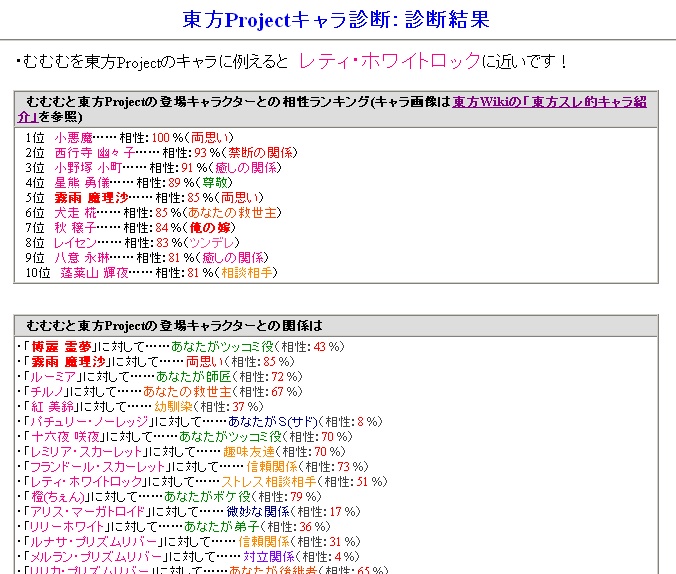Viewport: 676px width, 574px height.
Task: Click 両思い in the 小悪魔 row
Action: click(x=209, y=138)
